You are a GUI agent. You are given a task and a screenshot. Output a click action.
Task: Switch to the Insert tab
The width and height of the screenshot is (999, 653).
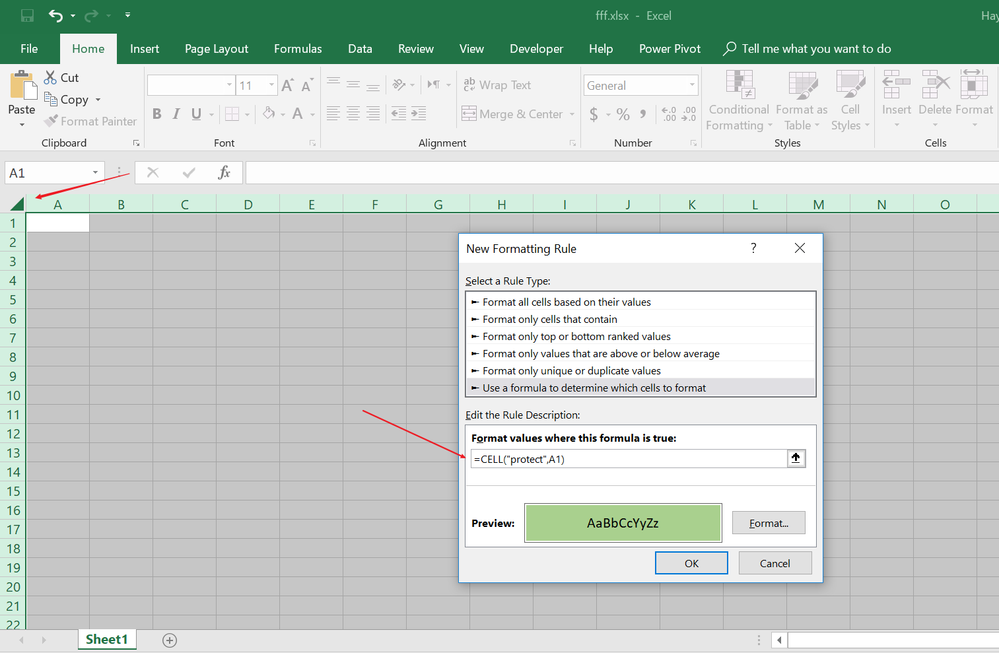click(x=145, y=48)
